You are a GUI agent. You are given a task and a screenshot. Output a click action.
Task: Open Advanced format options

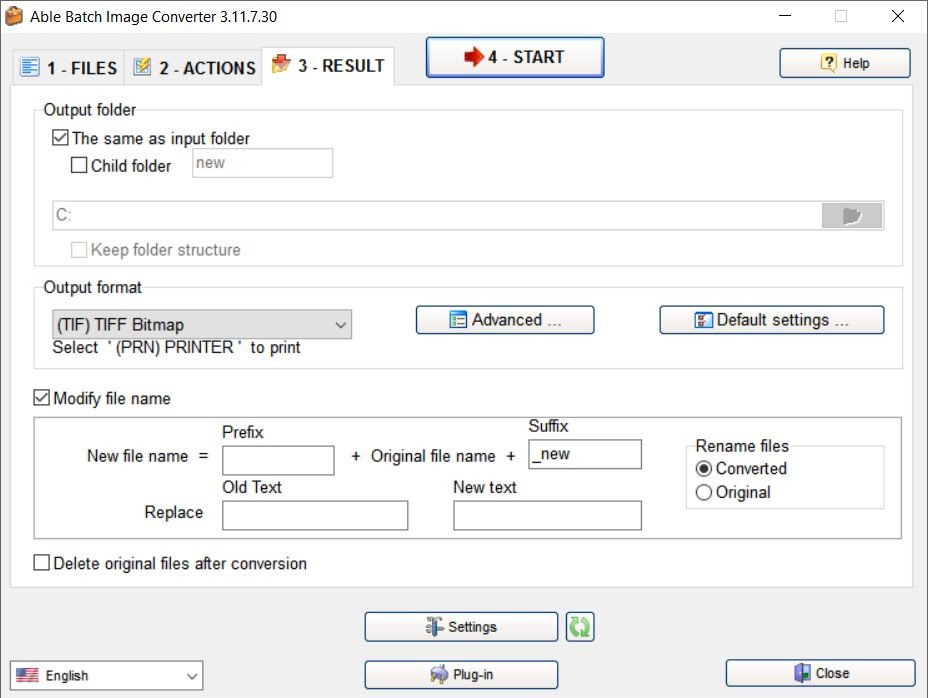pos(505,320)
